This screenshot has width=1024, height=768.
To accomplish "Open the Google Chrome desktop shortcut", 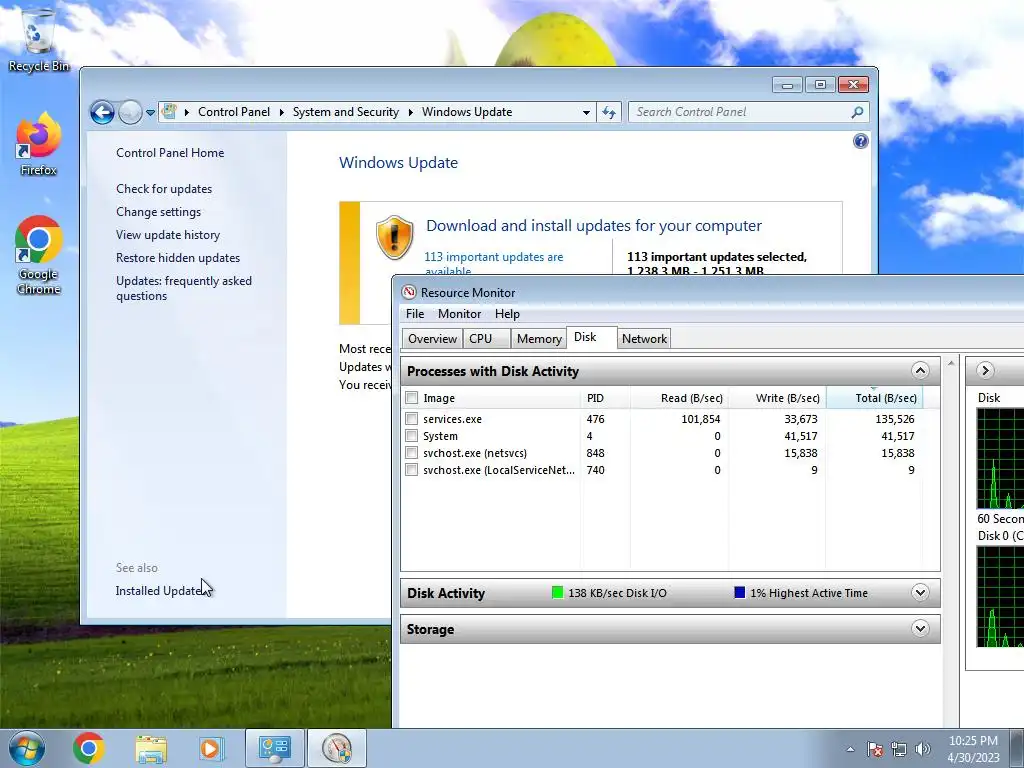I will (38, 255).
